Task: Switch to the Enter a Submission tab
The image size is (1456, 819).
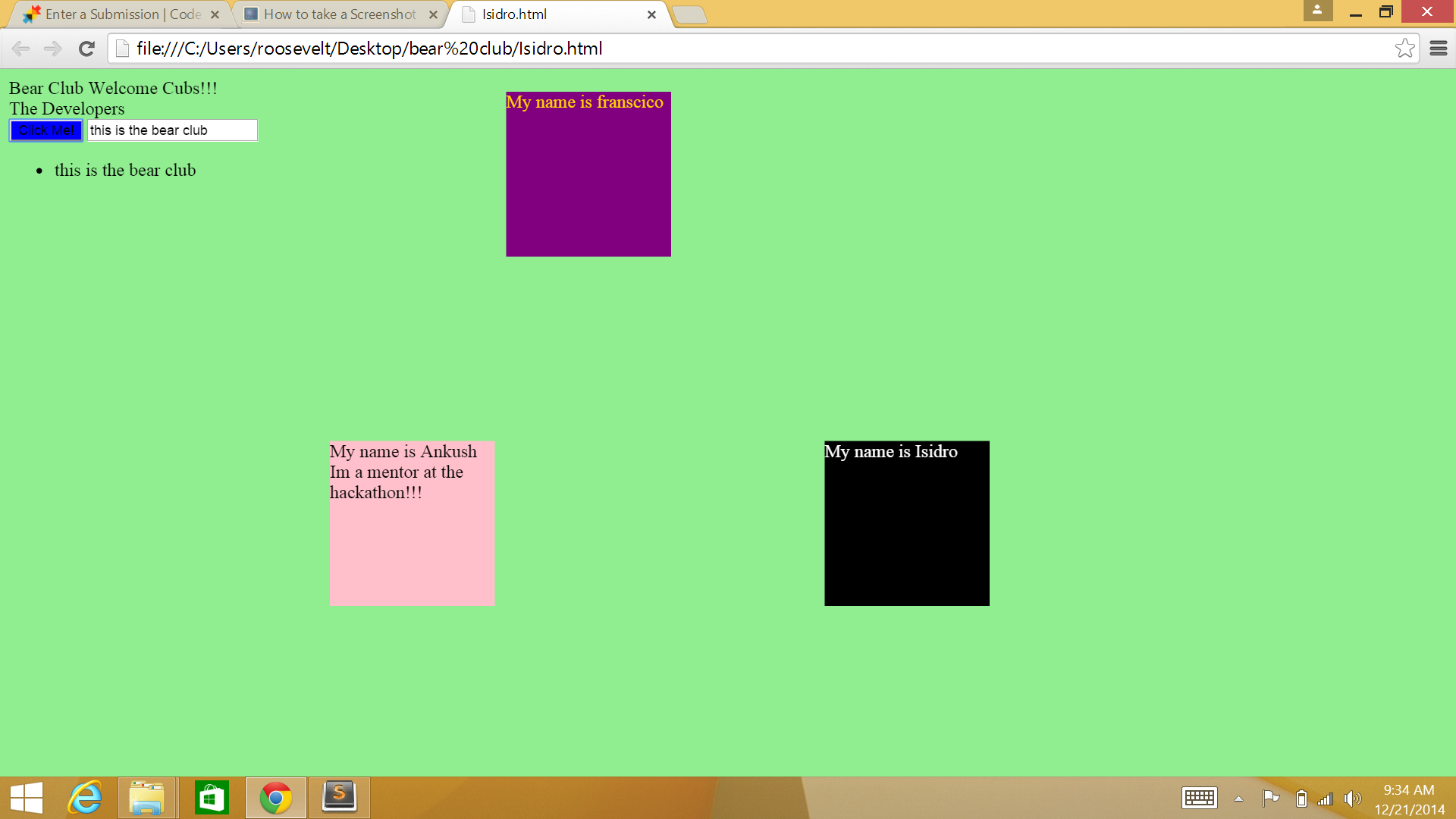Action: [x=121, y=14]
